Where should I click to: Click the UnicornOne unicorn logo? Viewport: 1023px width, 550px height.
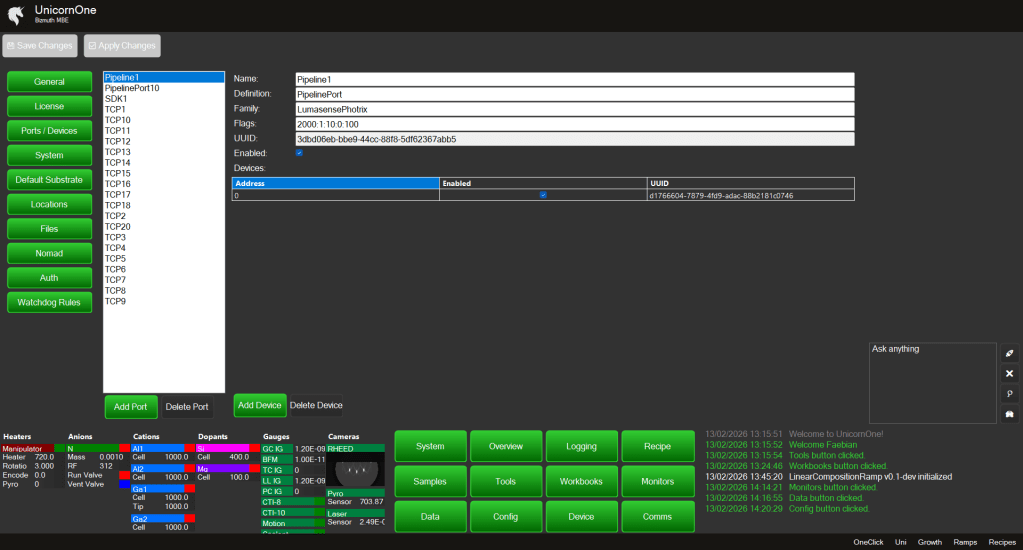coord(15,15)
